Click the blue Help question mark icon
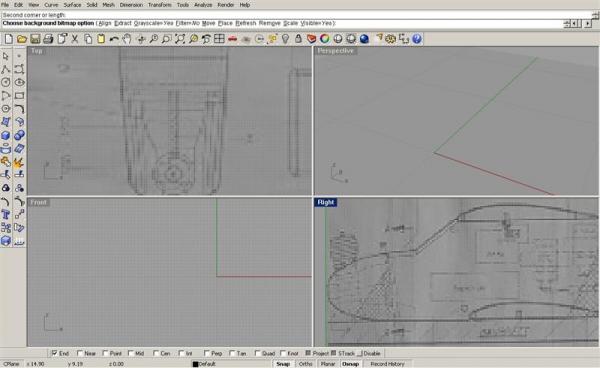600x368 pixels. click(x=417, y=39)
